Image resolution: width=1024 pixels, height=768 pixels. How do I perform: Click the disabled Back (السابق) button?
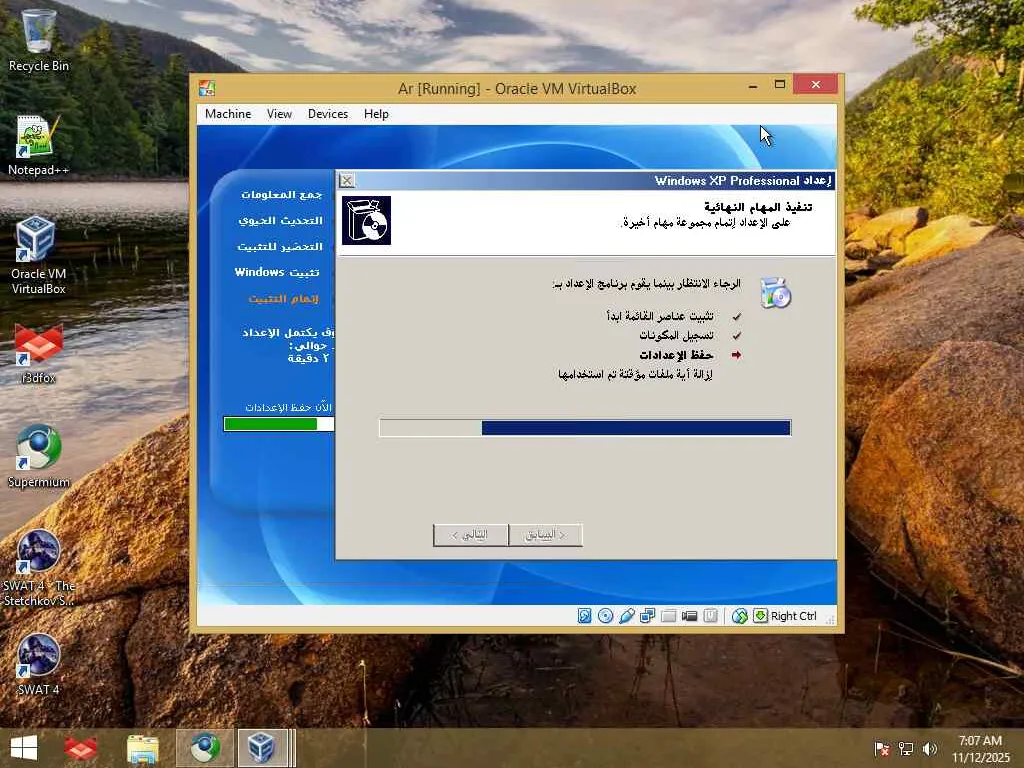tap(545, 535)
